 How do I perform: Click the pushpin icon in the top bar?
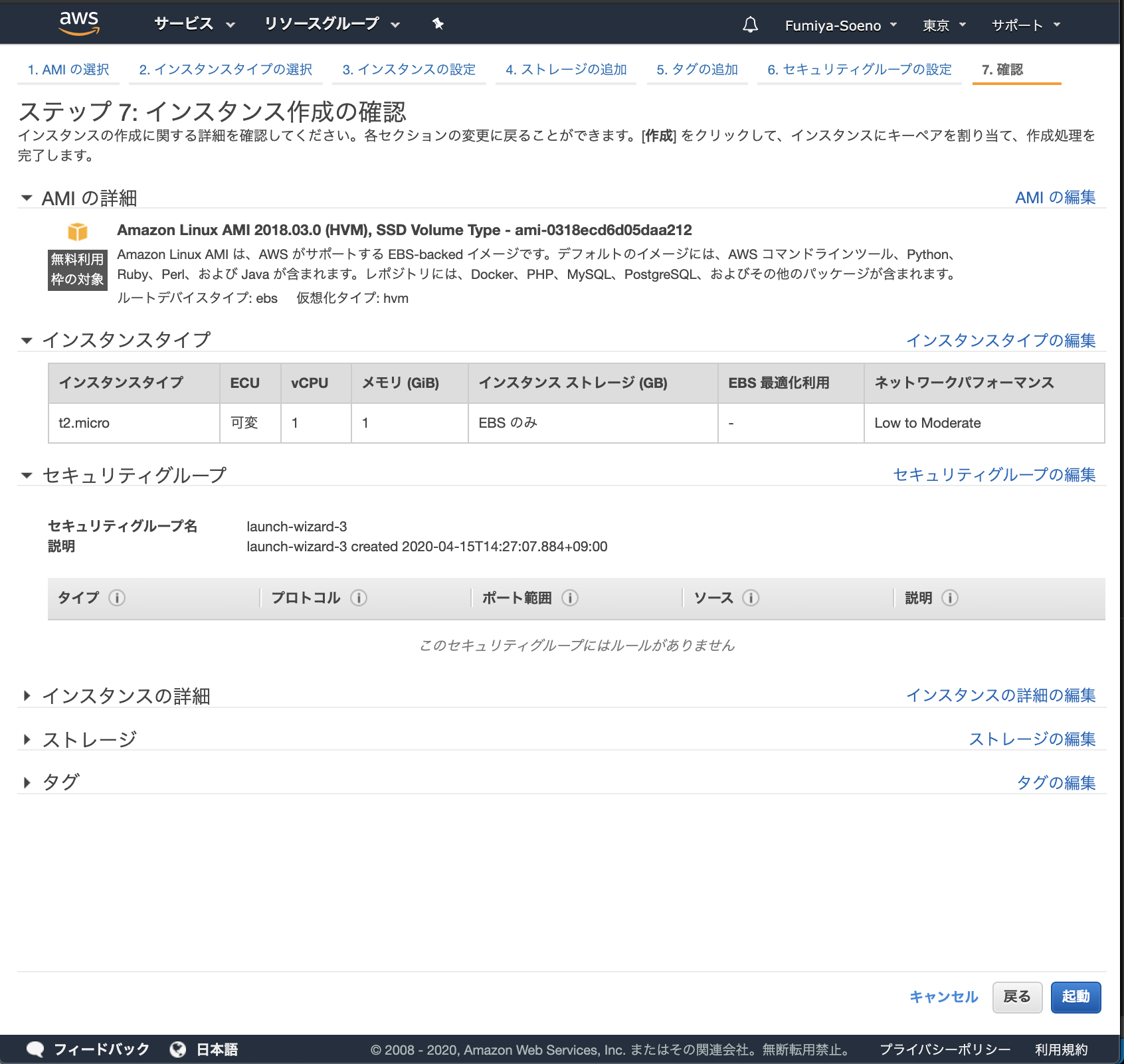click(x=438, y=23)
